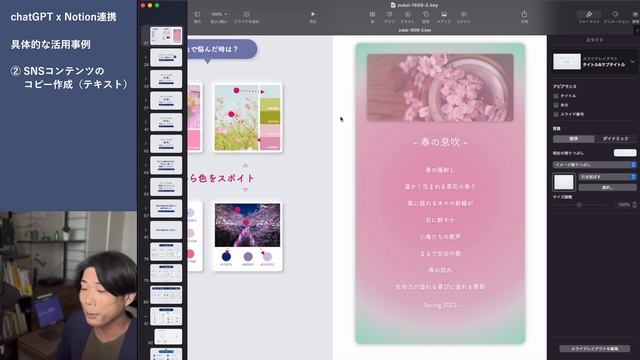Click the Chart (グラフ) toolbar icon
Screen dimensions: 640x360
(389, 14)
